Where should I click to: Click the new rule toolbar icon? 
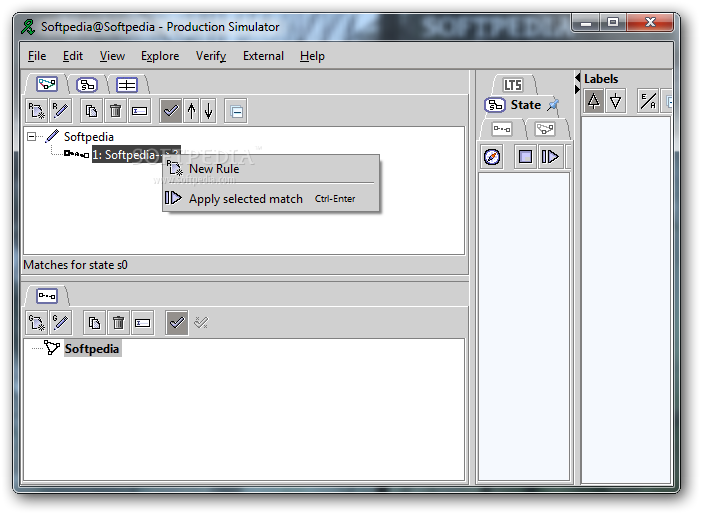[x=36, y=110]
